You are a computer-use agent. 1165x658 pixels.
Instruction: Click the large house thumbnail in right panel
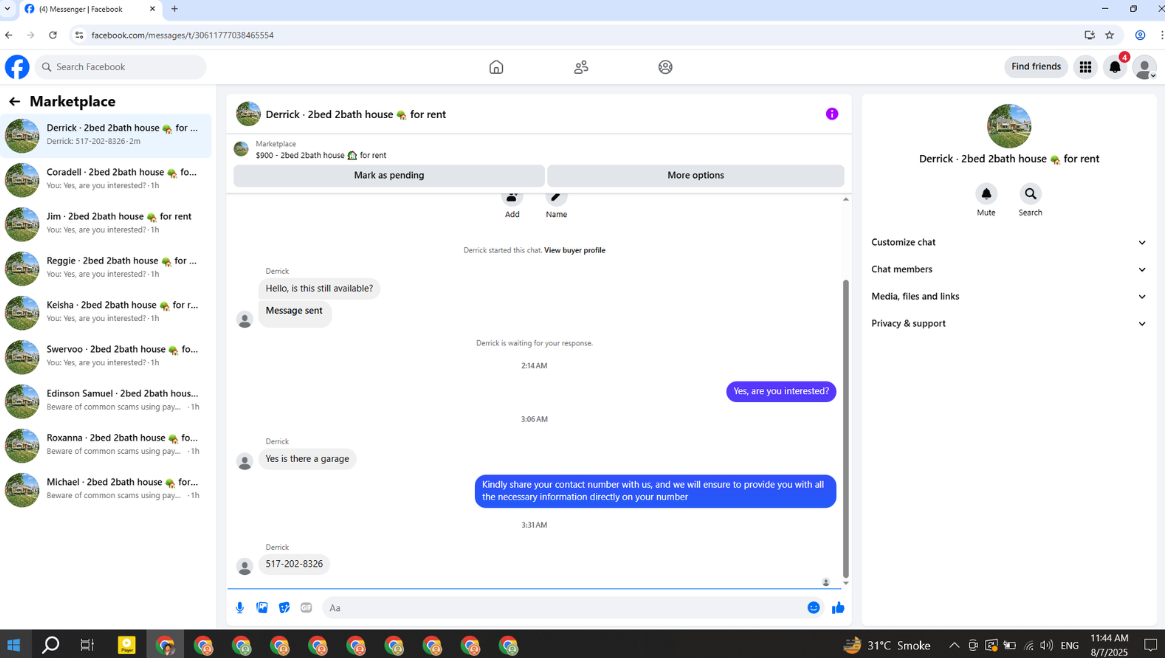click(1008, 126)
